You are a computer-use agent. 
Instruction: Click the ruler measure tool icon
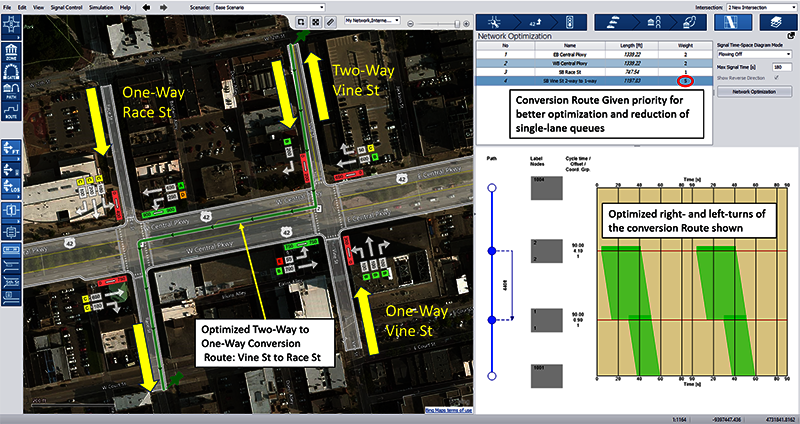331,20
